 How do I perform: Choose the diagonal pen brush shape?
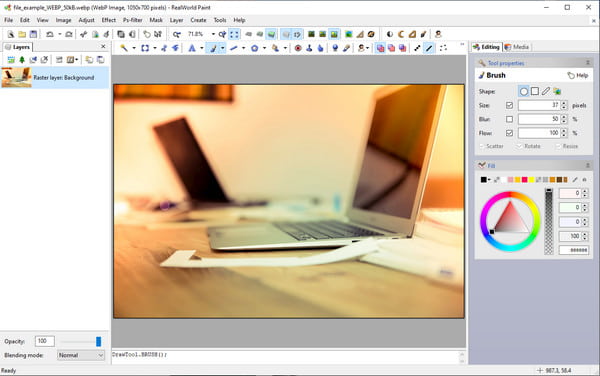[x=546, y=91]
